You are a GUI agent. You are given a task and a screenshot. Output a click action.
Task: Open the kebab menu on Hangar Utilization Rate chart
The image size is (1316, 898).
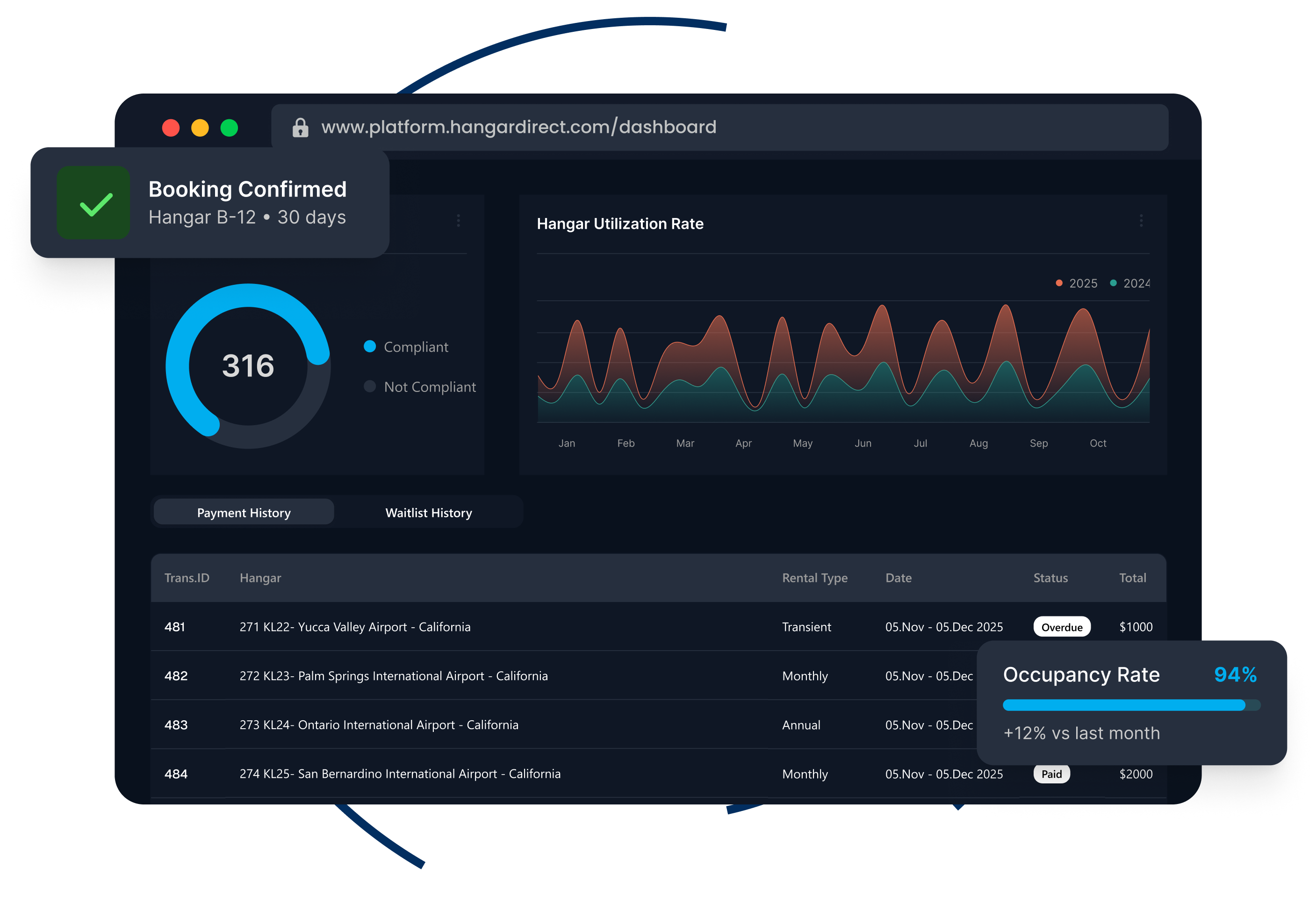click(1143, 221)
